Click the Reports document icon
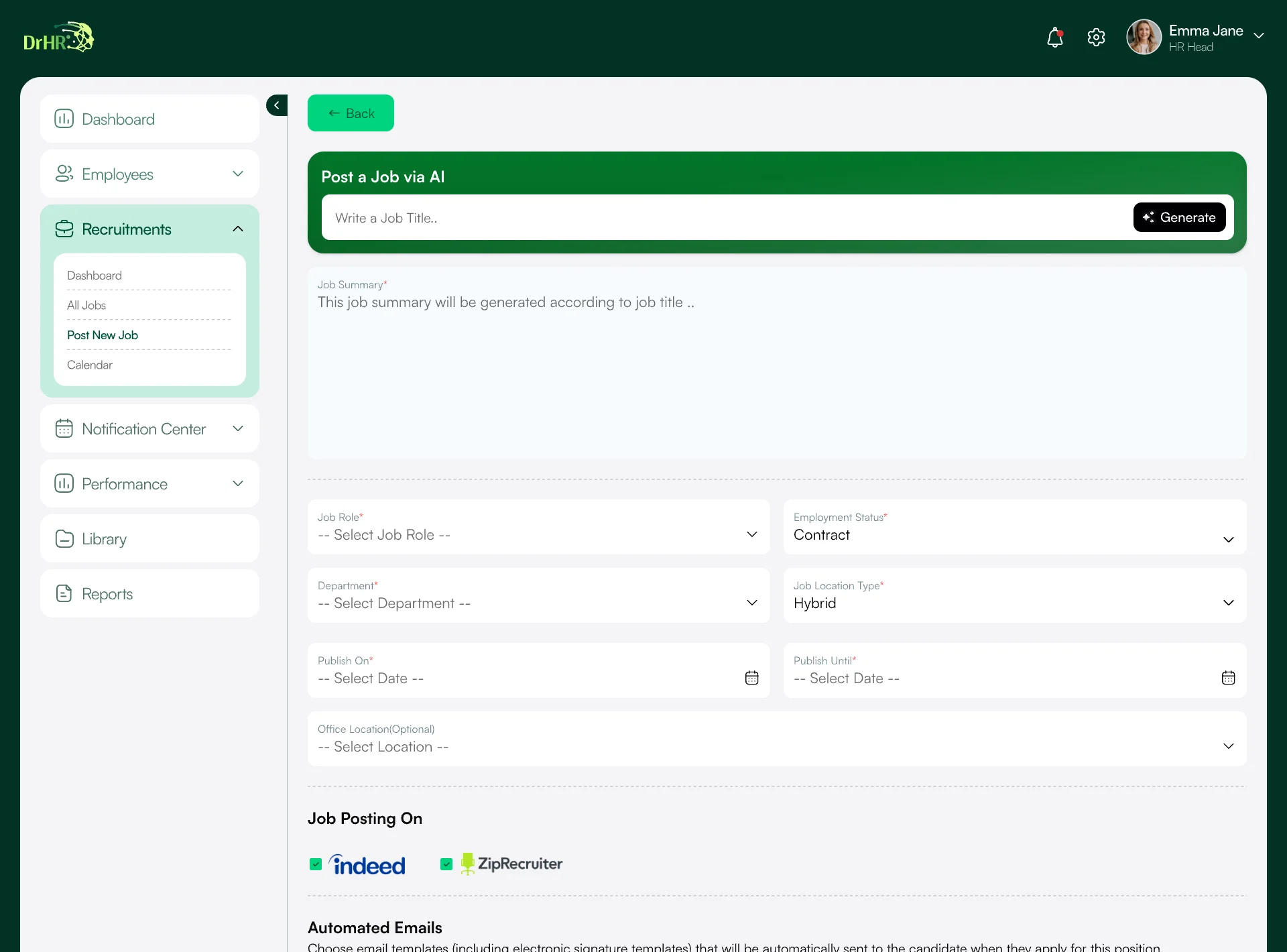The height and width of the screenshot is (952, 1287). coord(64,593)
